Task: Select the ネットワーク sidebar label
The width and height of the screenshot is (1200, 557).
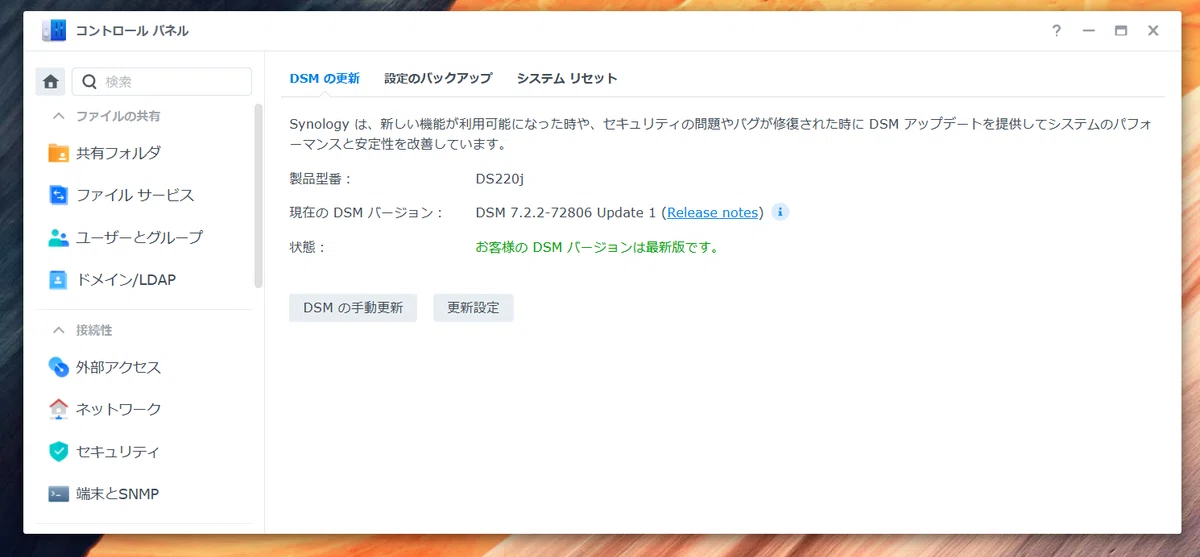Action: pos(118,409)
